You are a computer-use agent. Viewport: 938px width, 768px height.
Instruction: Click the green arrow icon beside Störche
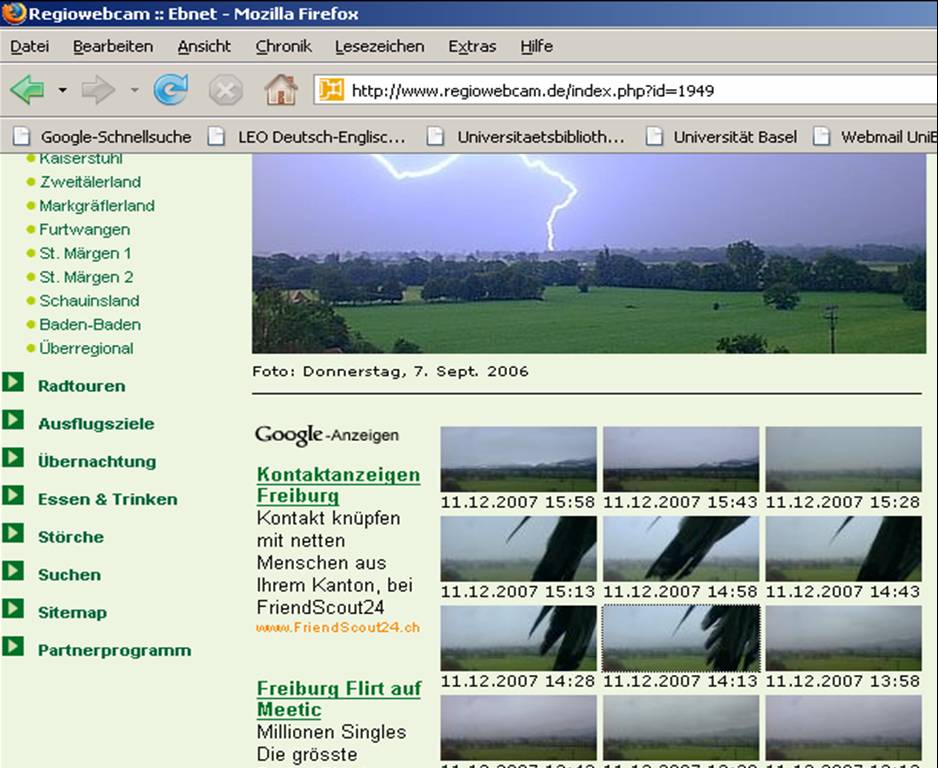point(13,534)
